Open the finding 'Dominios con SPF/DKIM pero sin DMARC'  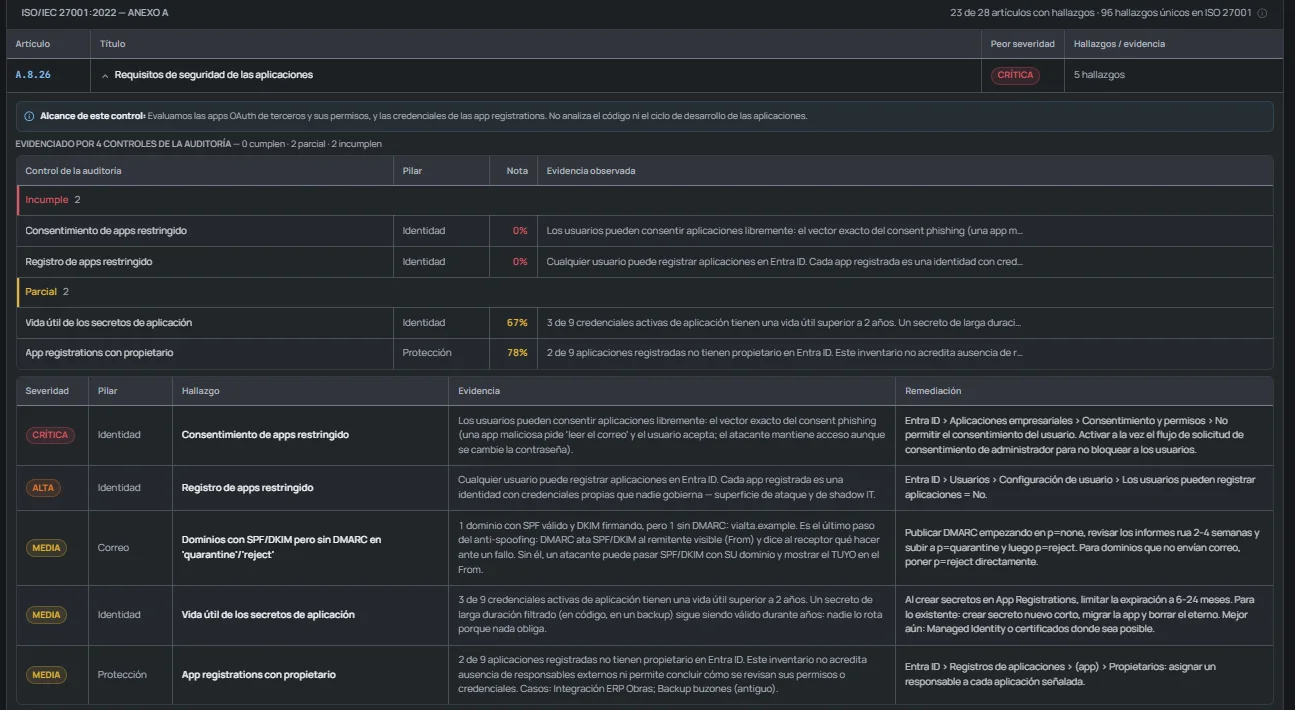point(281,545)
